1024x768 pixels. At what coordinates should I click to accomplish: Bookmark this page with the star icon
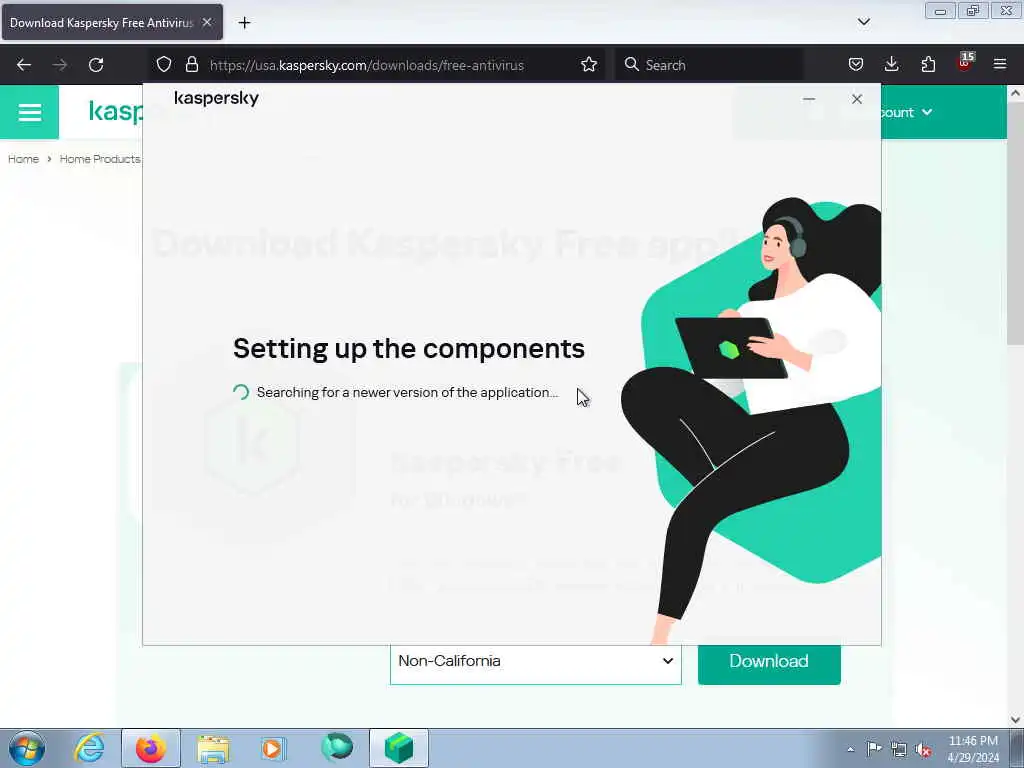click(x=589, y=65)
